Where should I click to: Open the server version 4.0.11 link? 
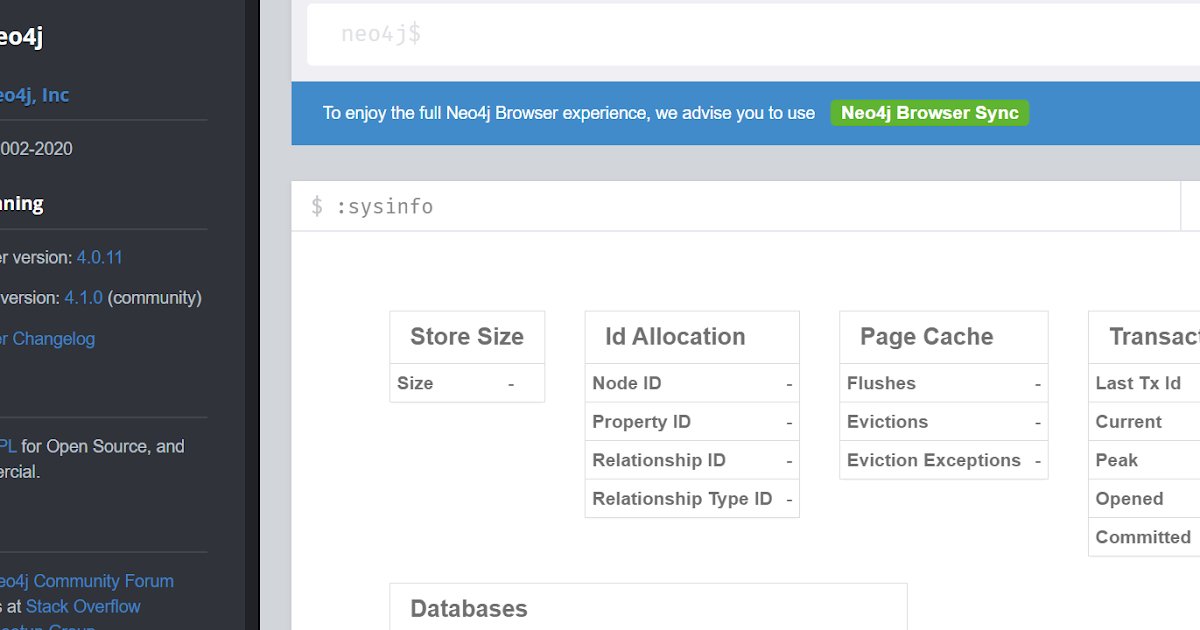pyautogui.click(x=97, y=257)
